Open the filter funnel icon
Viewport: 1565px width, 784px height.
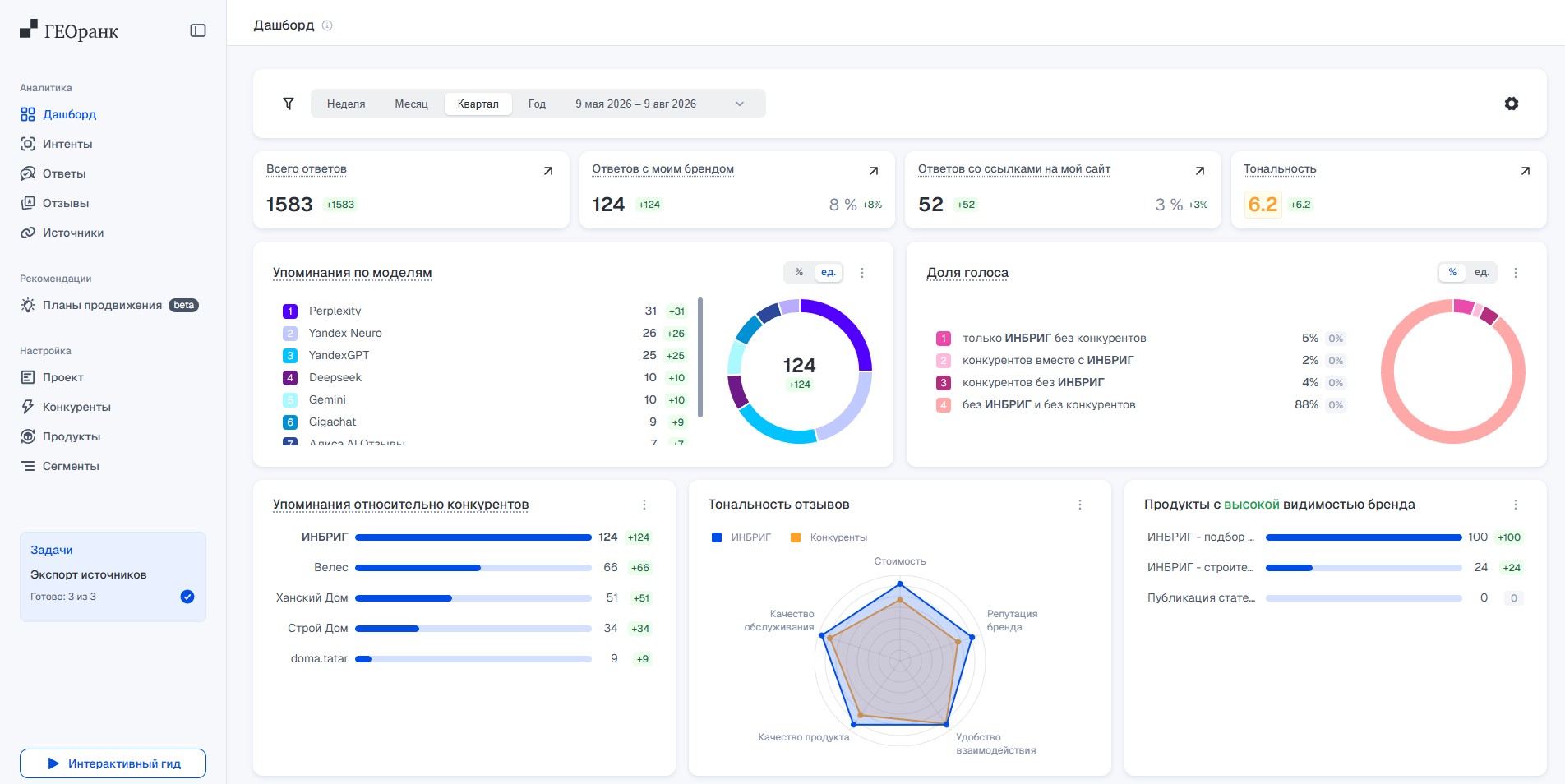click(289, 104)
